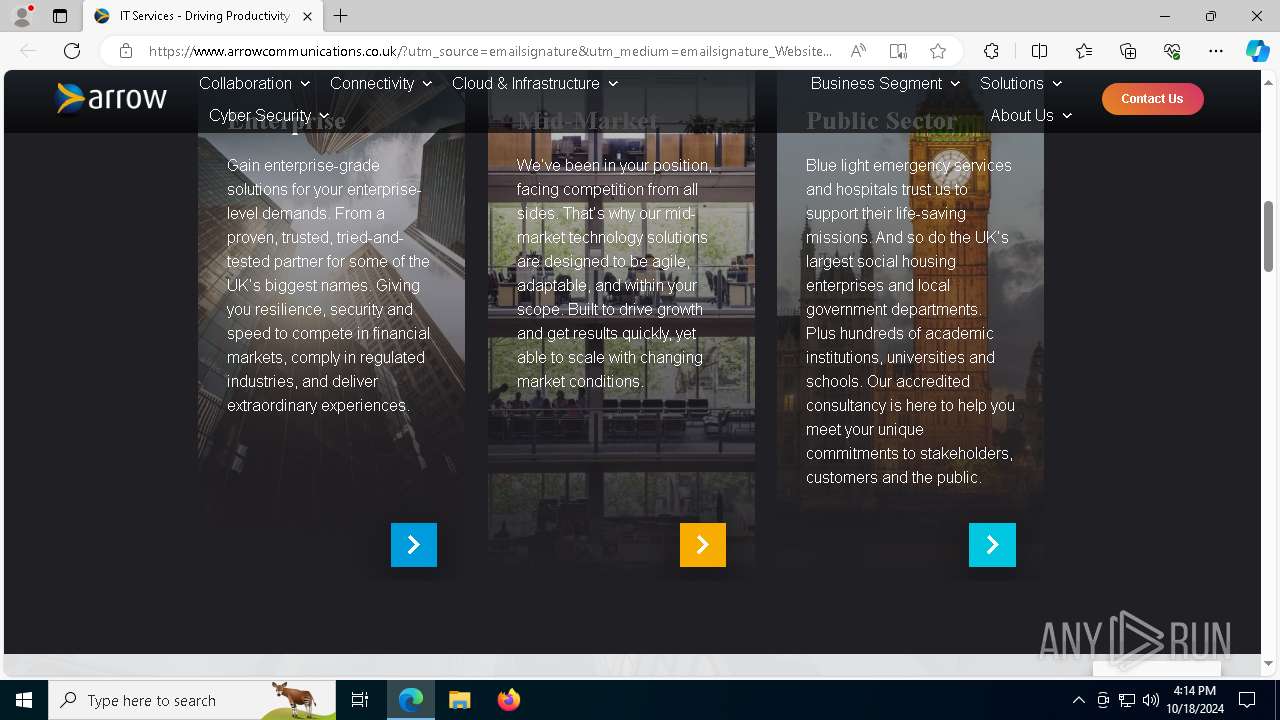Open network tray icon

pos(1127,700)
